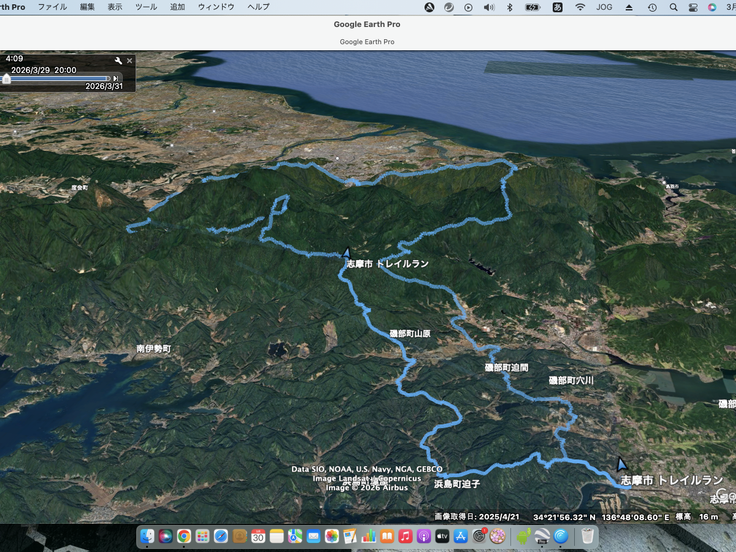Open the 追加 menu

point(177,7)
